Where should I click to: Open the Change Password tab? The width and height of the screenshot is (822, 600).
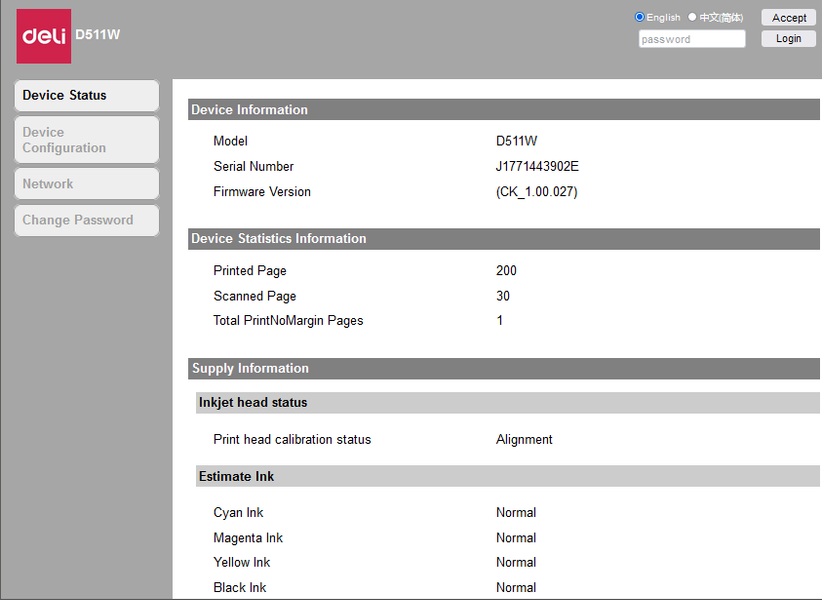[x=86, y=220]
